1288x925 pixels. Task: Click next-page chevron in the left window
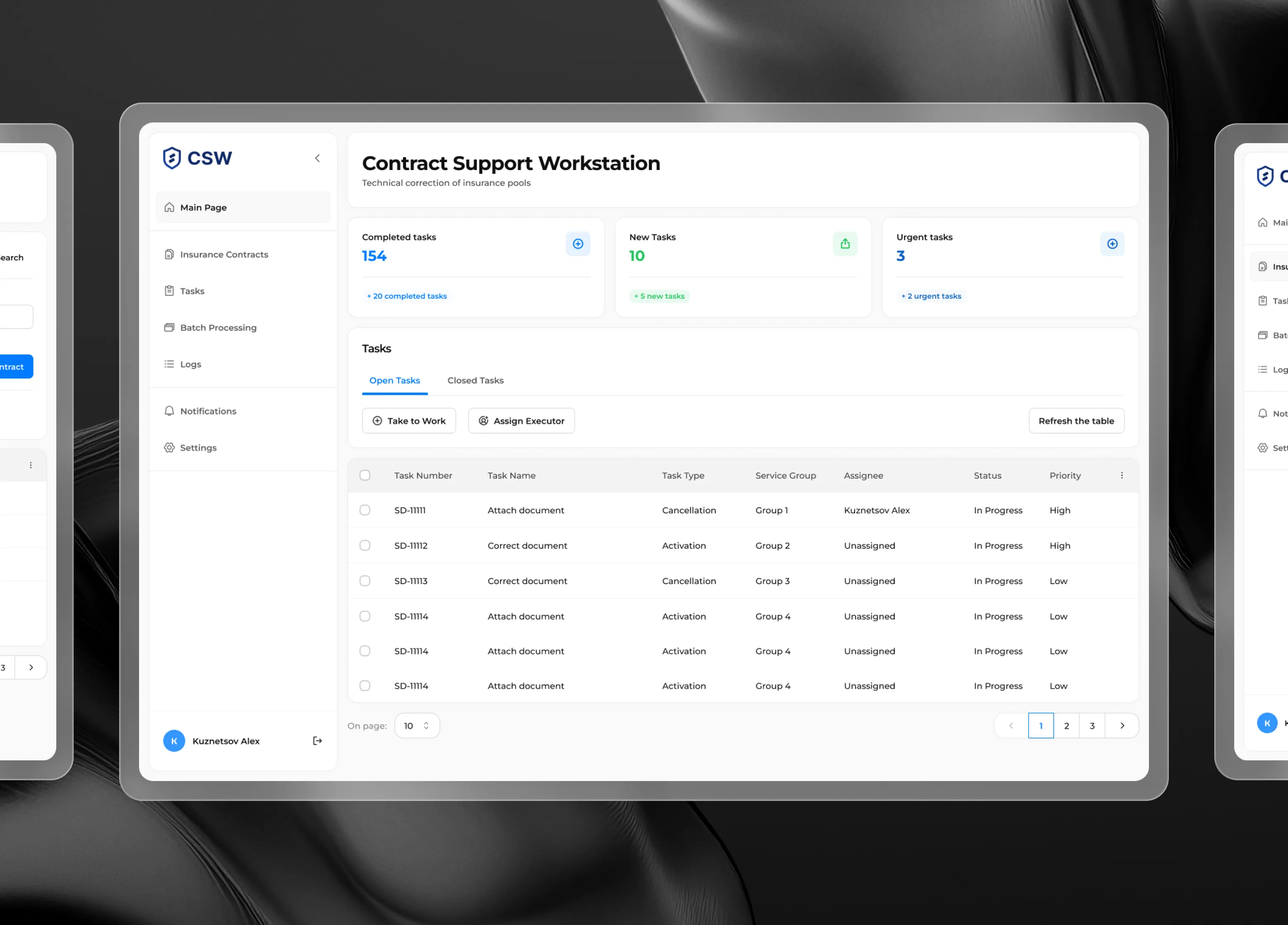coord(31,667)
